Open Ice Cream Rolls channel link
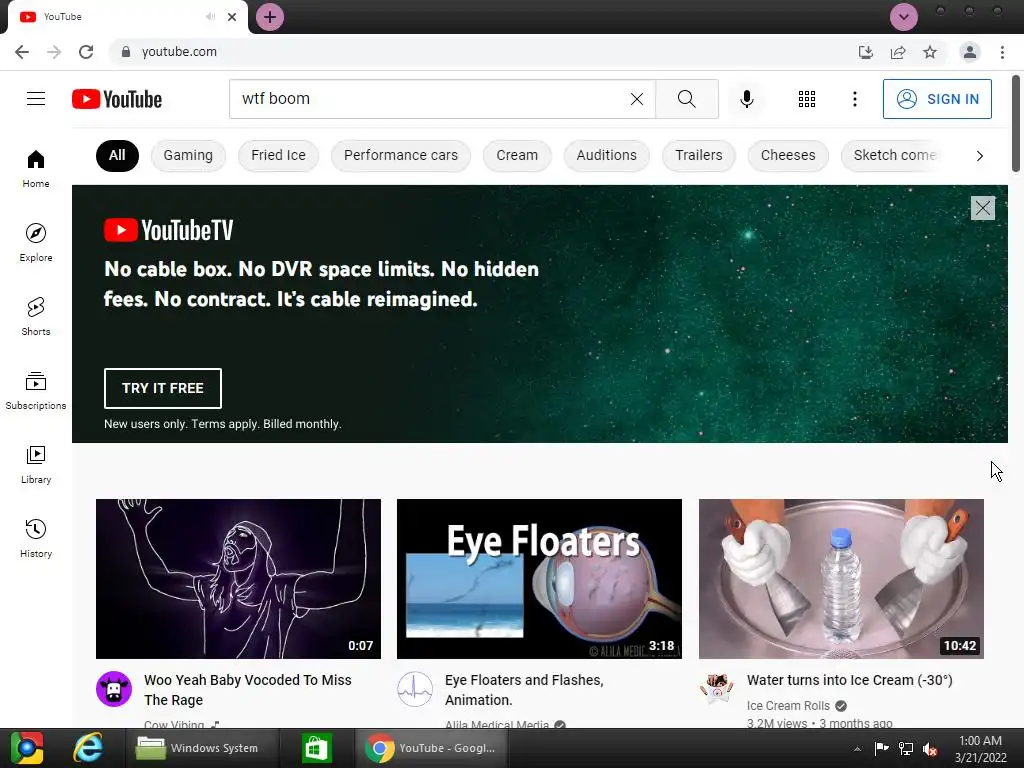Image resolution: width=1024 pixels, height=768 pixels. [788, 705]
